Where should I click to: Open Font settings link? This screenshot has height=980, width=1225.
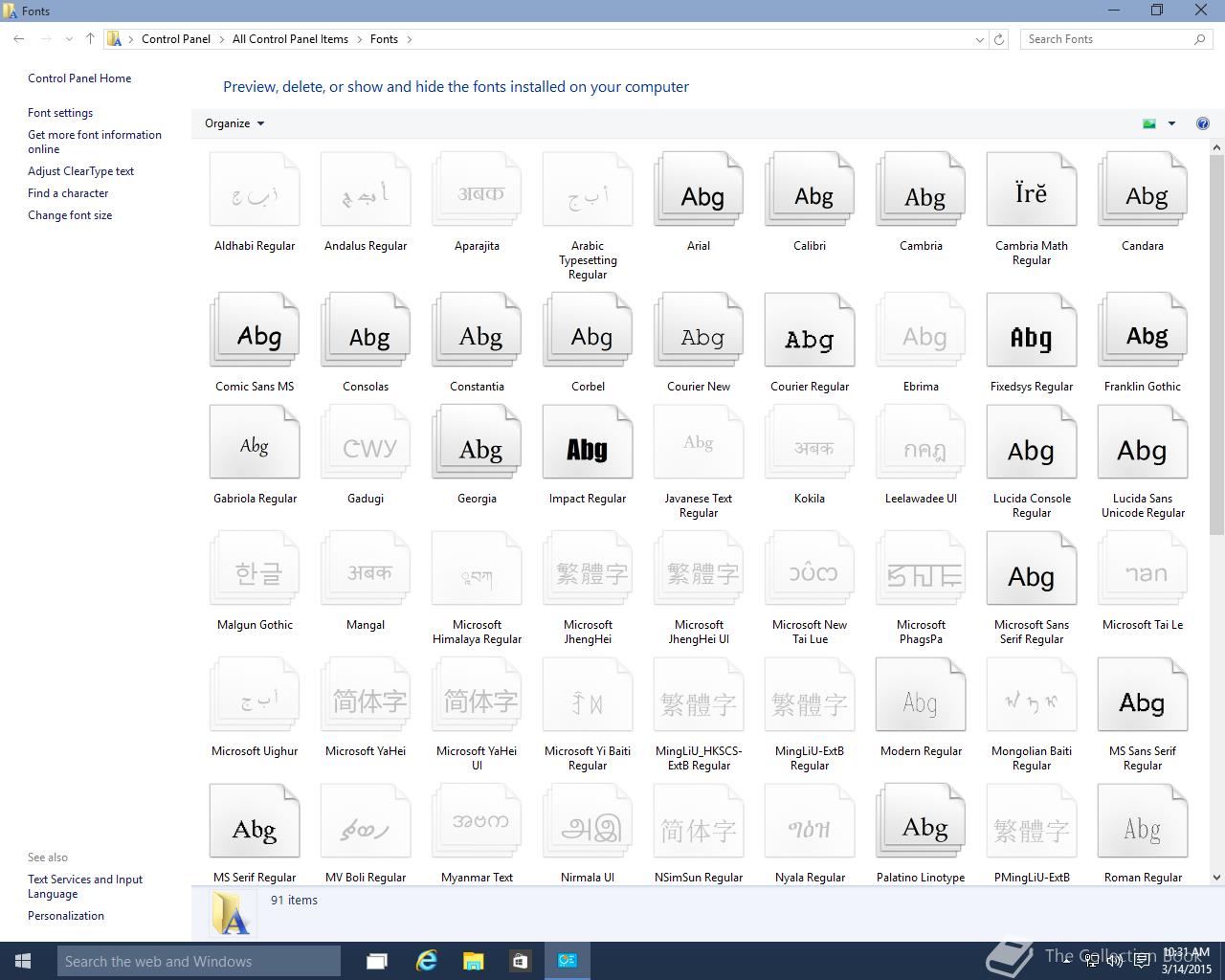tap(60, 113)
